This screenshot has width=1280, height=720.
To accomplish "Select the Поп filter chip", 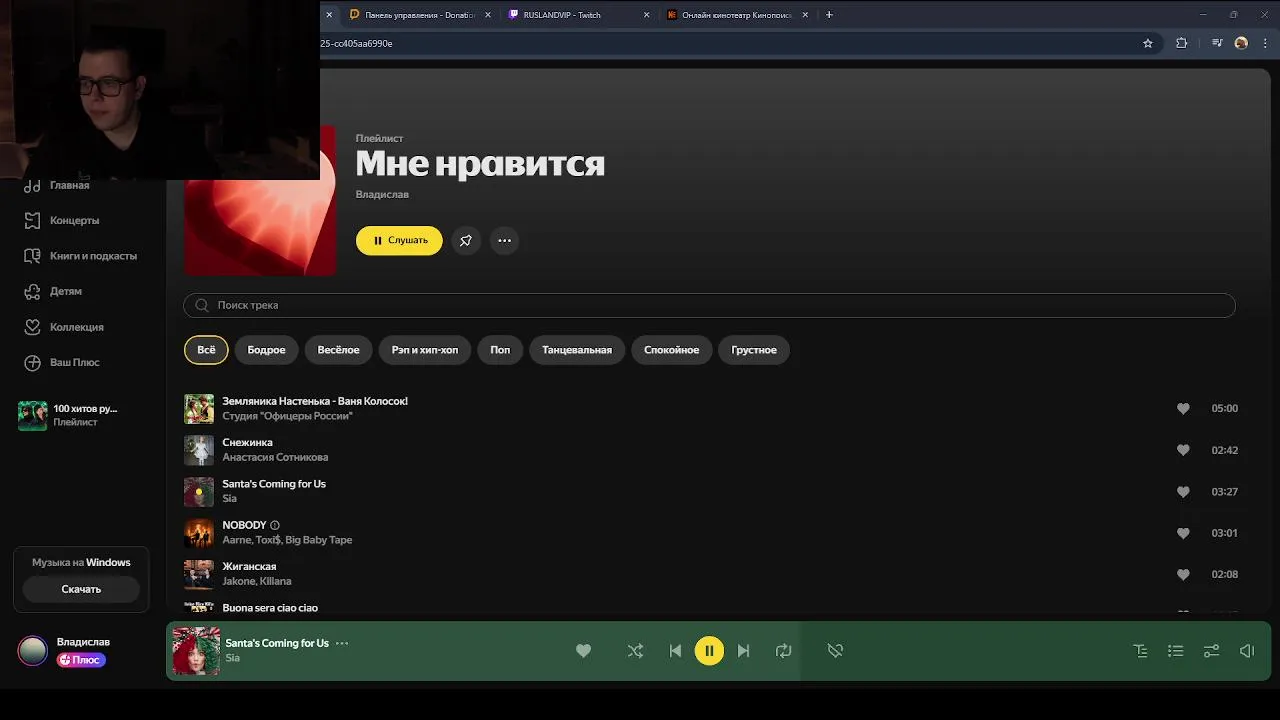I will [500, 350].
